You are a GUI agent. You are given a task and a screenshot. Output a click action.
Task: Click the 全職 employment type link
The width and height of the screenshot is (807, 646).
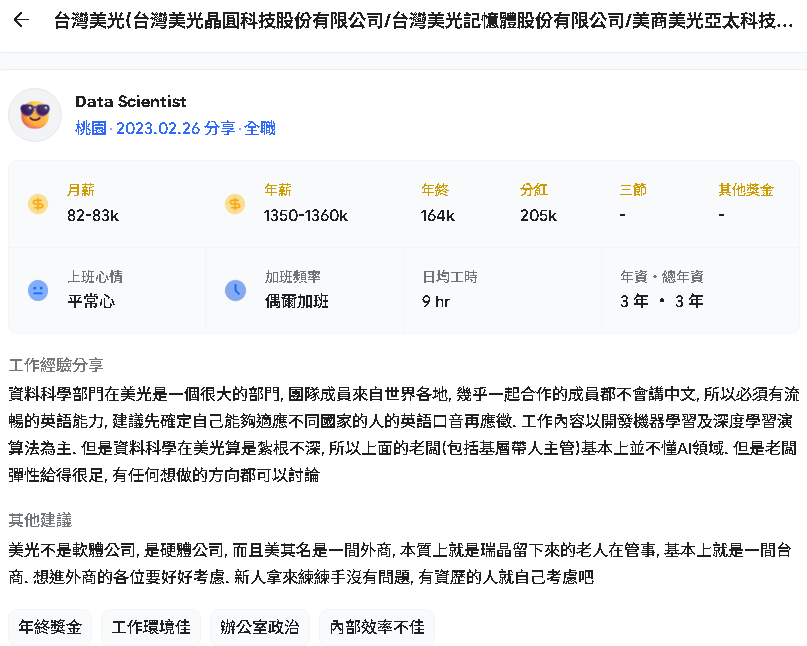point(259,128)
